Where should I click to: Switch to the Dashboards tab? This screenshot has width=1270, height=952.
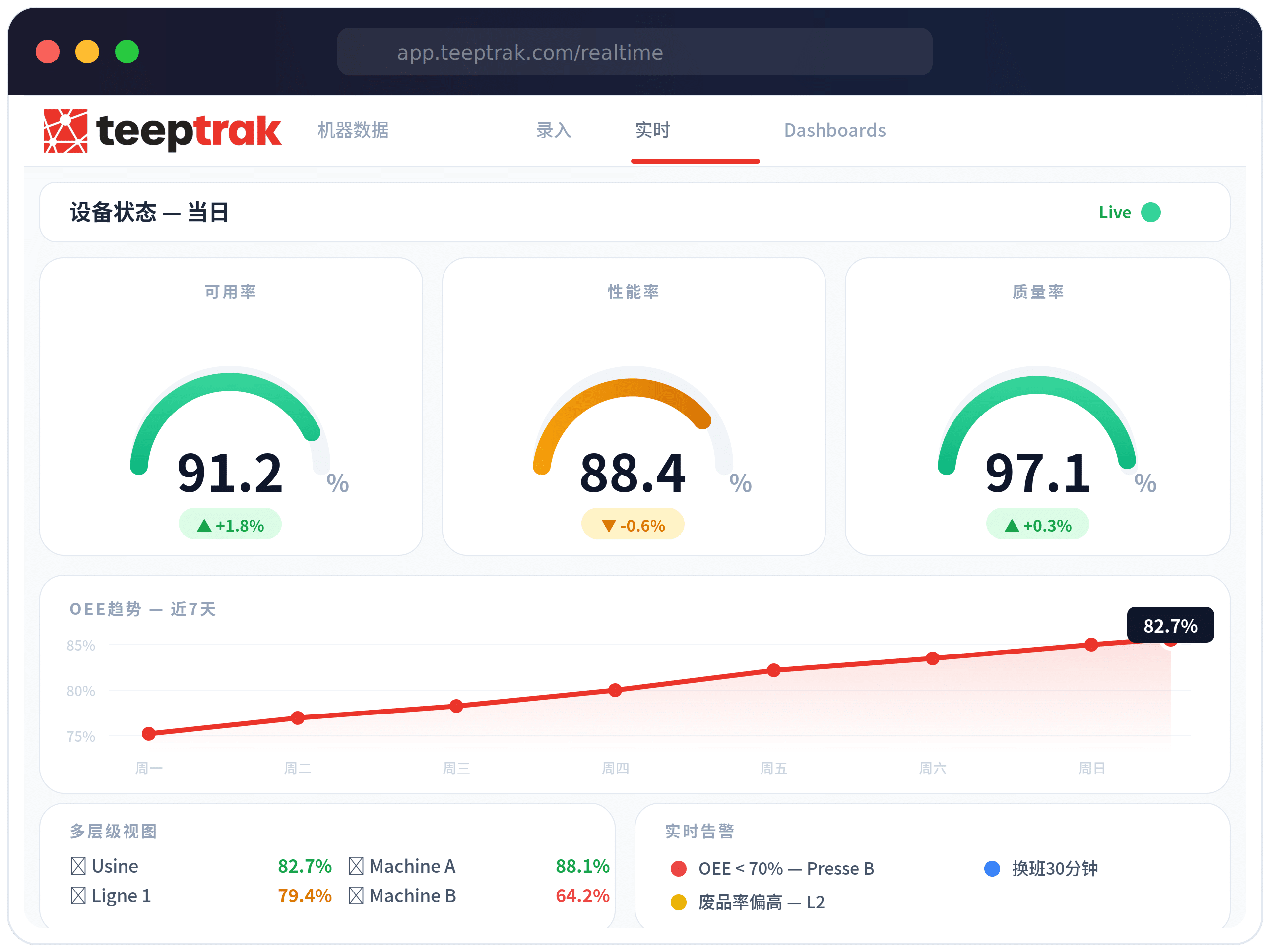pyautogui.click(x=835, y=130)
